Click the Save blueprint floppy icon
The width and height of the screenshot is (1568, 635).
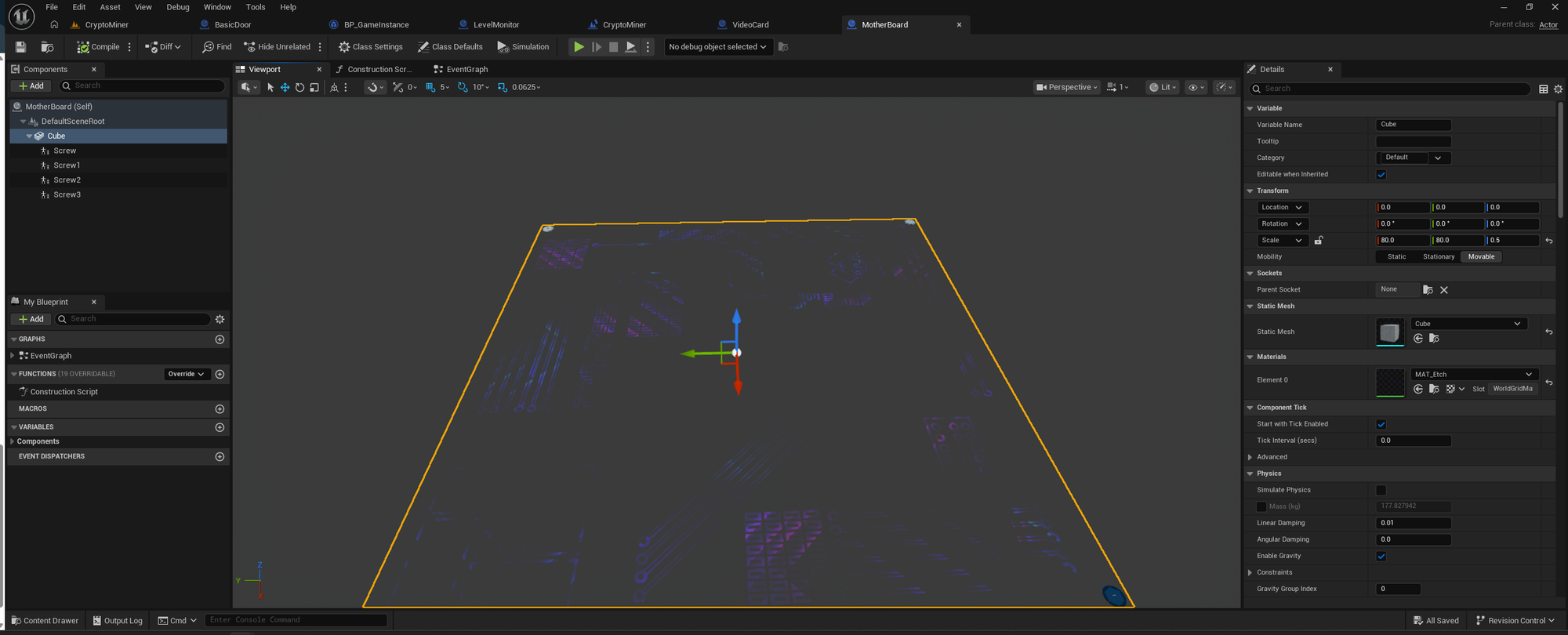coord(21,47)
